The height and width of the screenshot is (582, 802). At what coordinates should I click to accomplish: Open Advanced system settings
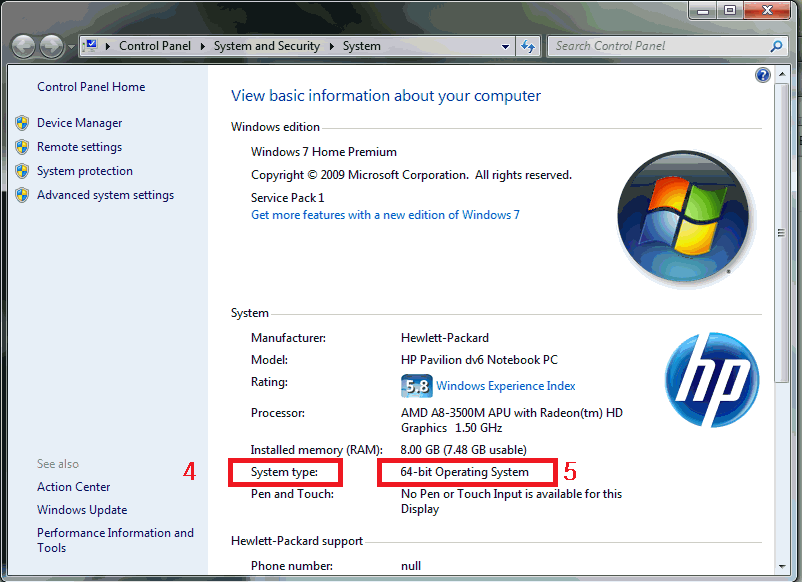tap(105, 195)
